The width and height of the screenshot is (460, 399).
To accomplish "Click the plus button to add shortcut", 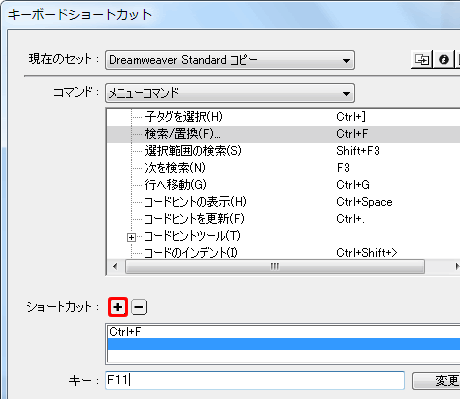I will (x=118, y=307).
